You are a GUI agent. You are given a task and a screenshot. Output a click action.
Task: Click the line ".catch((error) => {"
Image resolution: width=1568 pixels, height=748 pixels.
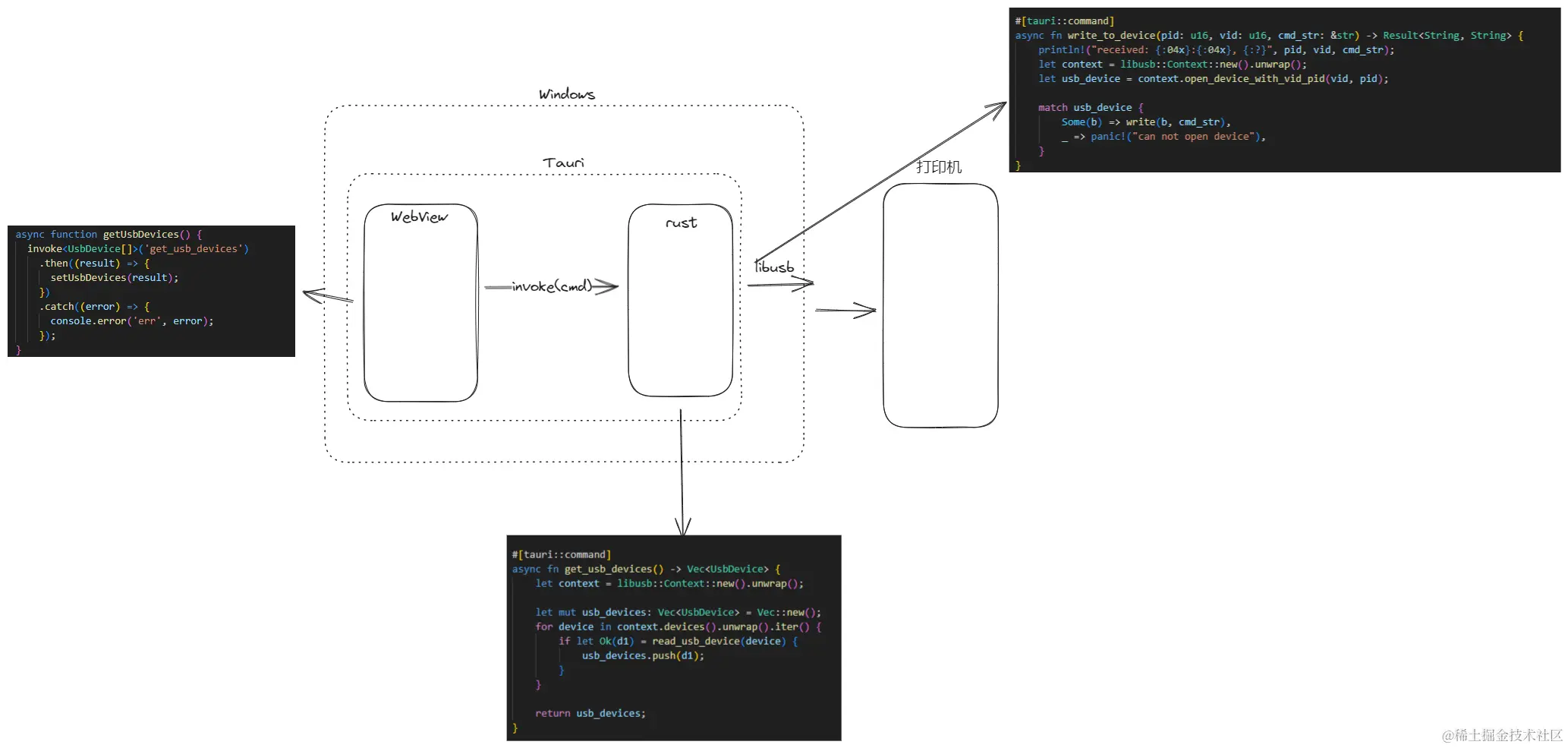click(94, 307)
